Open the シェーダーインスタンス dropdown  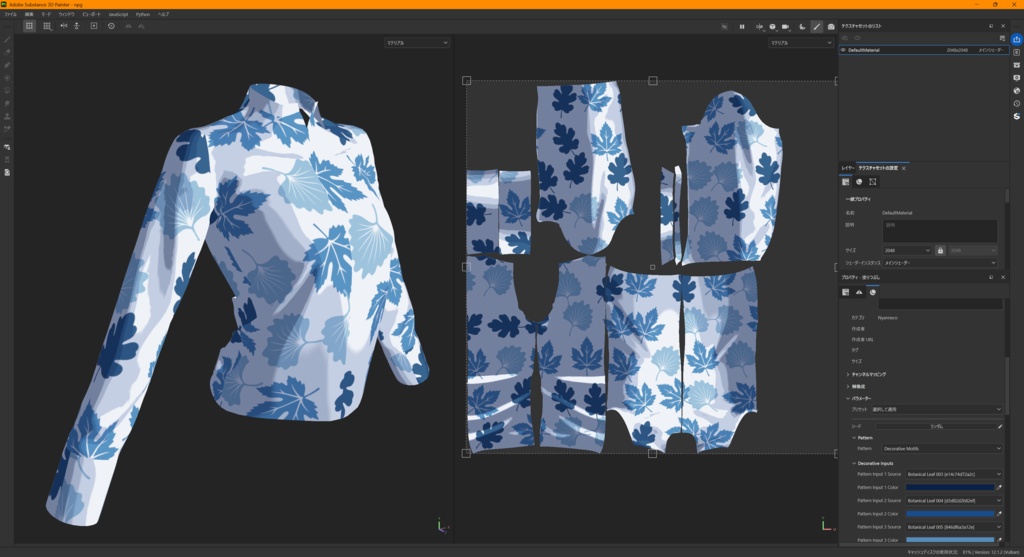click(x=940, y=263)
